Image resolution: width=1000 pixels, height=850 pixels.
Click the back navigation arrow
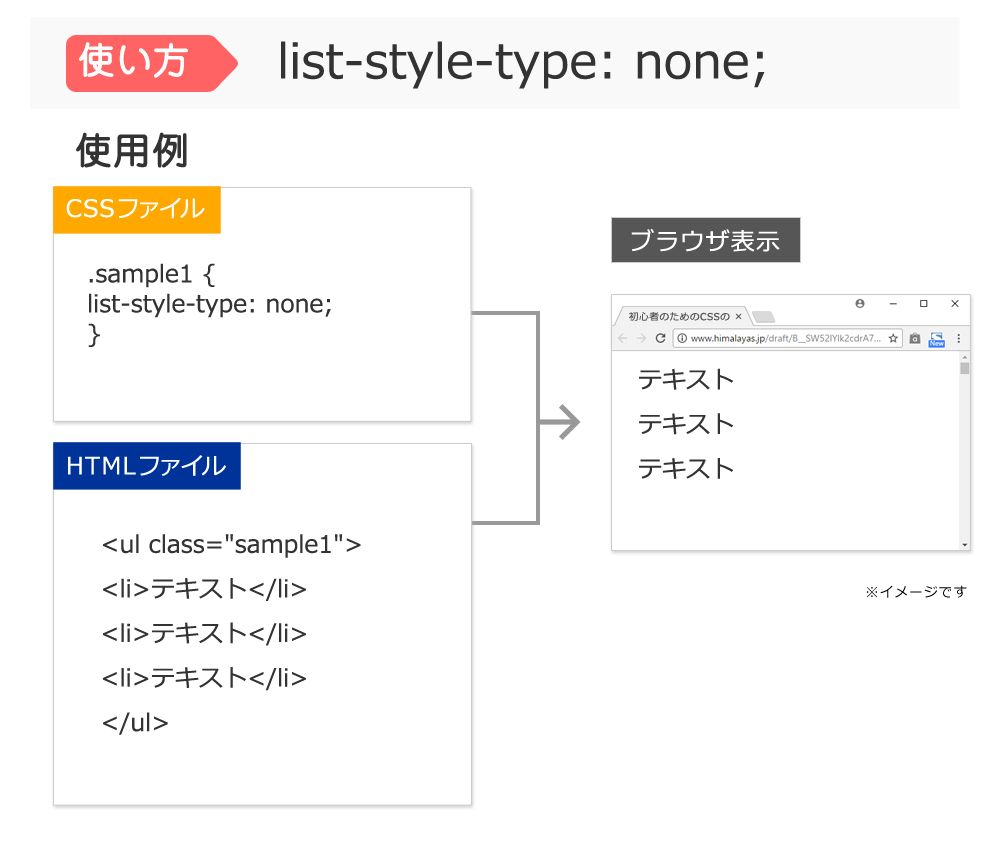pyautogui.click(x=621, y=337)
